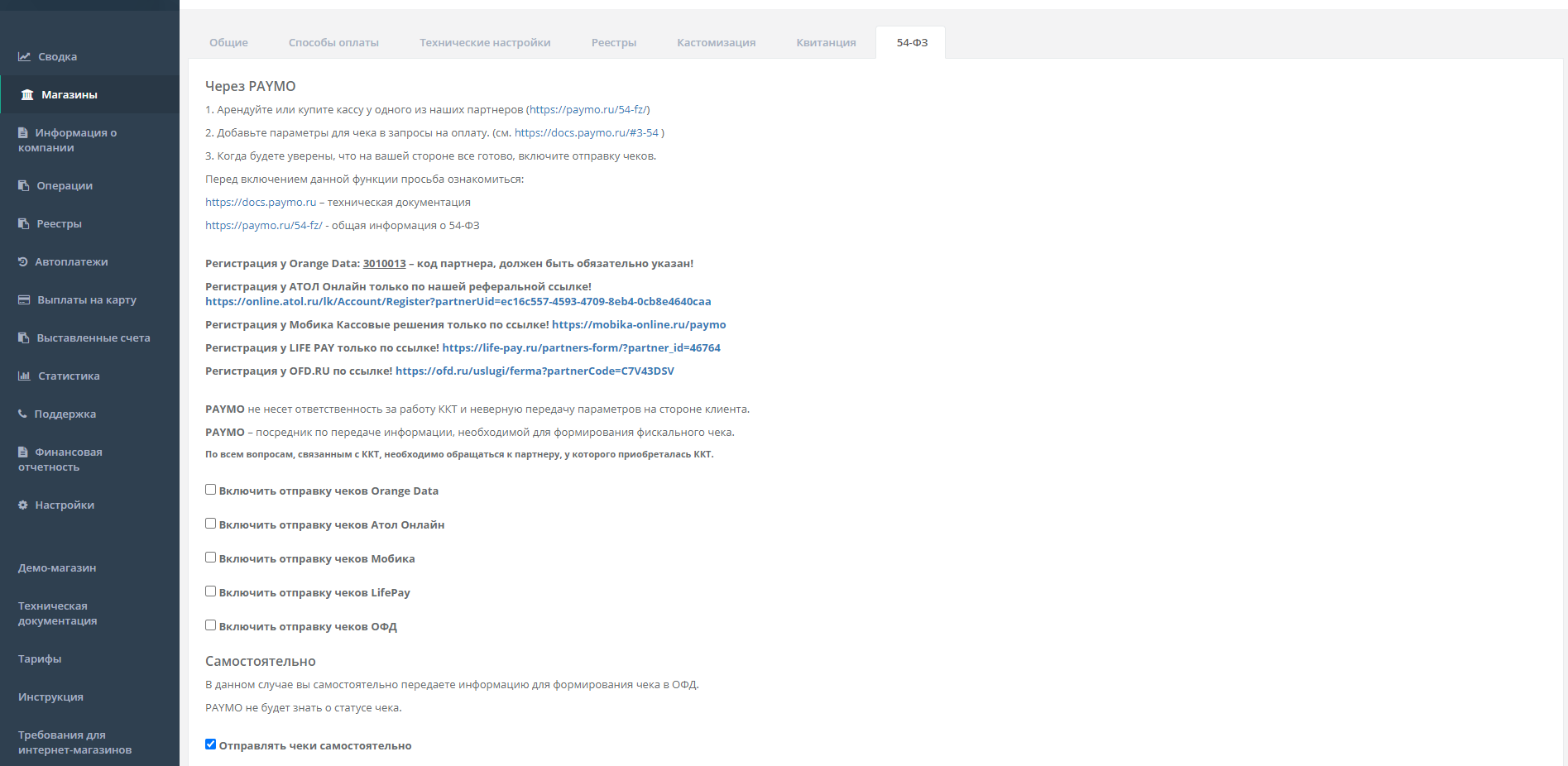The image size is (1568, 766).
Task: Click the bank icon beside Магазины
Action: [27, 95]
